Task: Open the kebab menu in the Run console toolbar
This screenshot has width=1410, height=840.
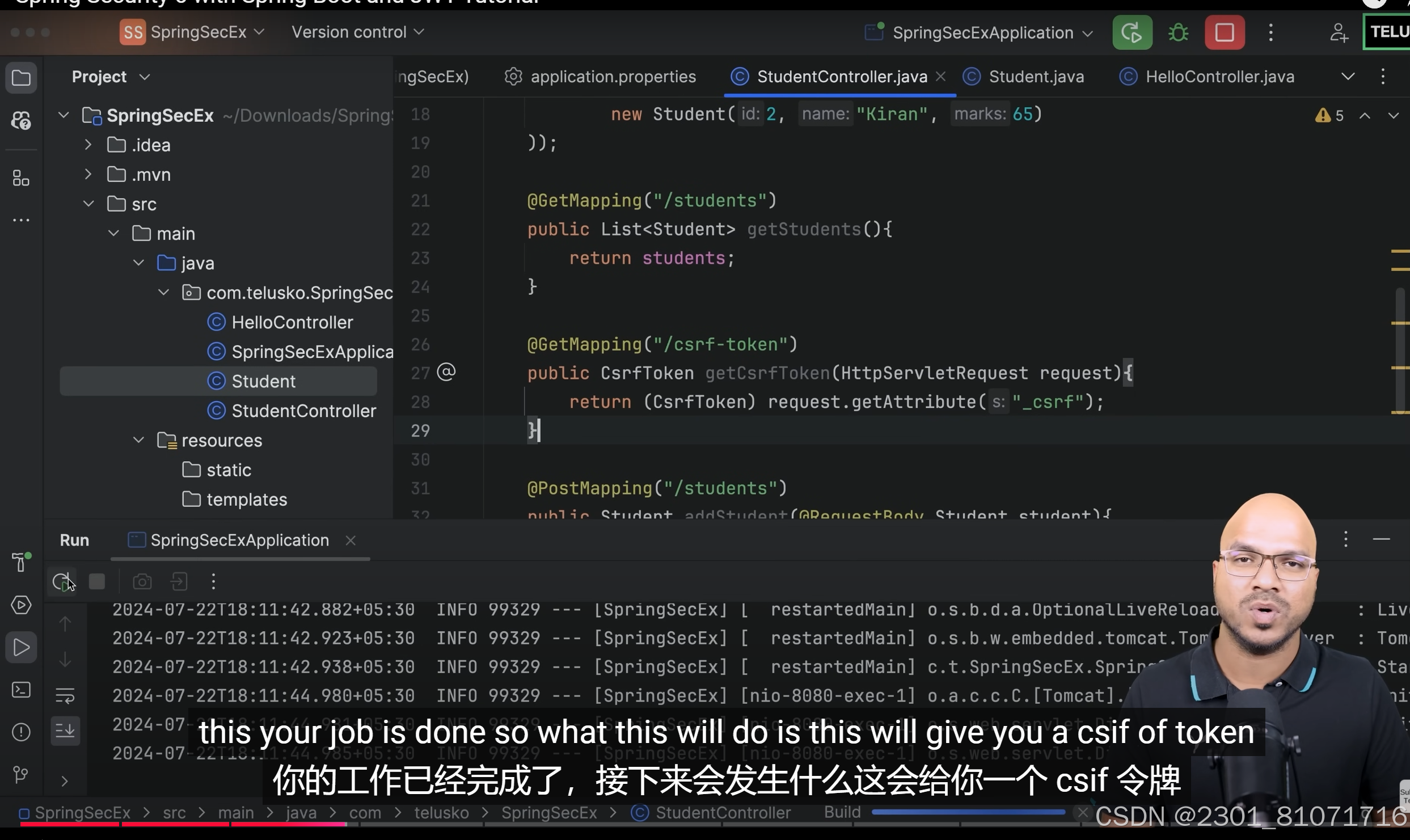Action: pos(213,581)
